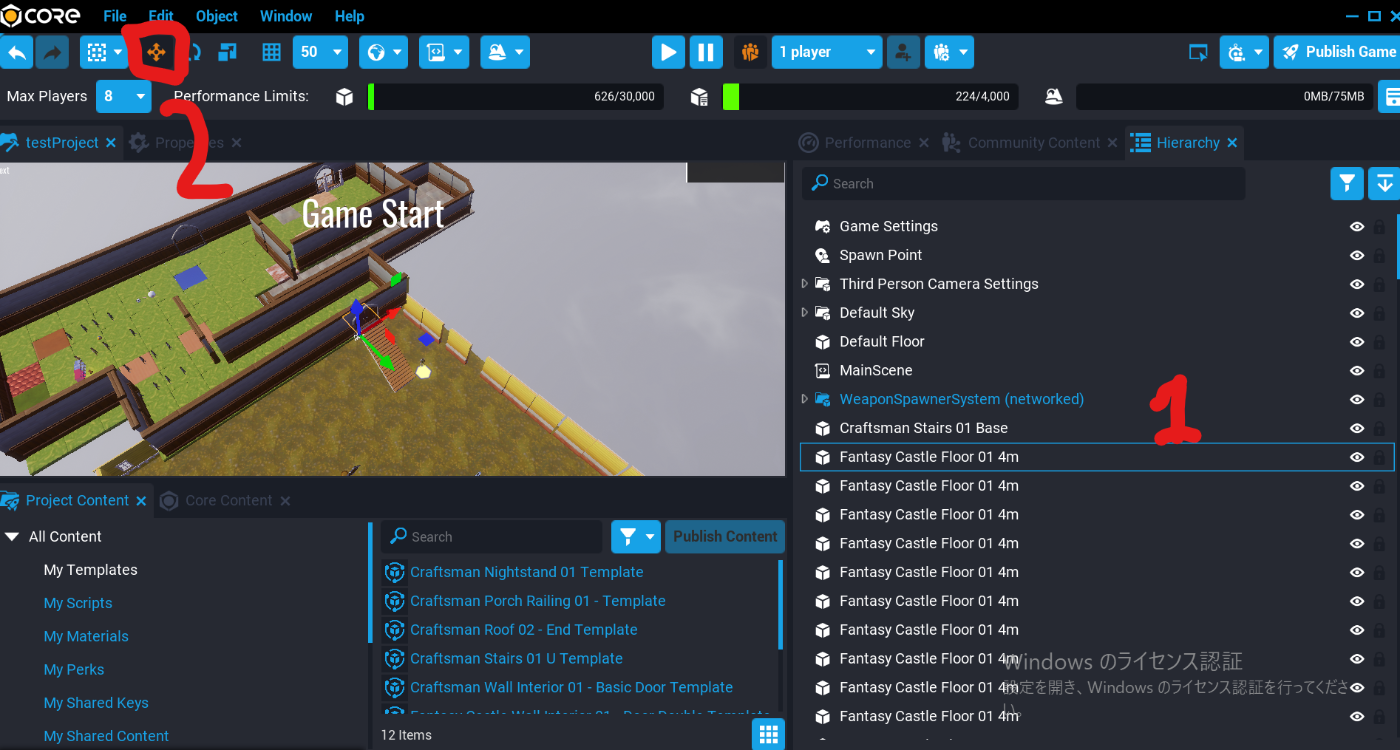Click the Redo arrow button

[52, 52]
